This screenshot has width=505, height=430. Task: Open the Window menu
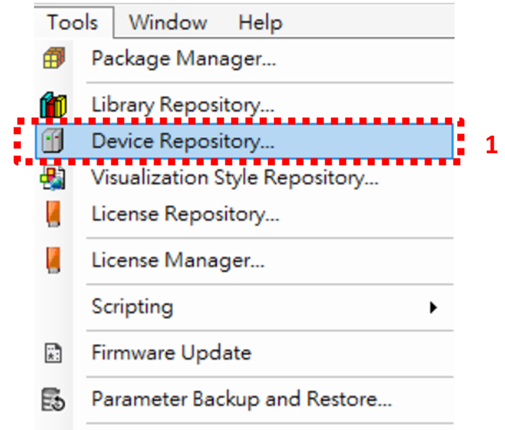168,23
